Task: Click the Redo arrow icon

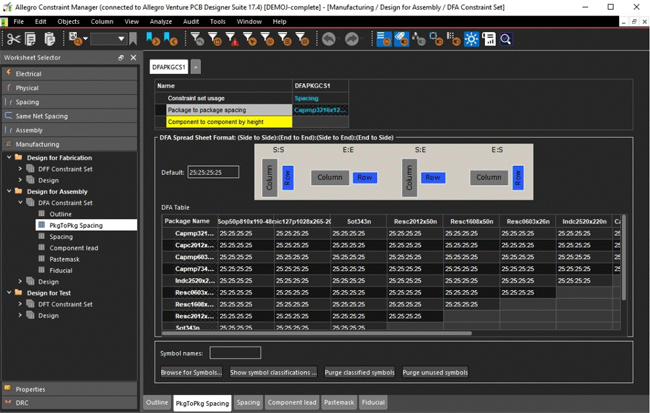Action: pyautogui.click(x=352, y=39)
